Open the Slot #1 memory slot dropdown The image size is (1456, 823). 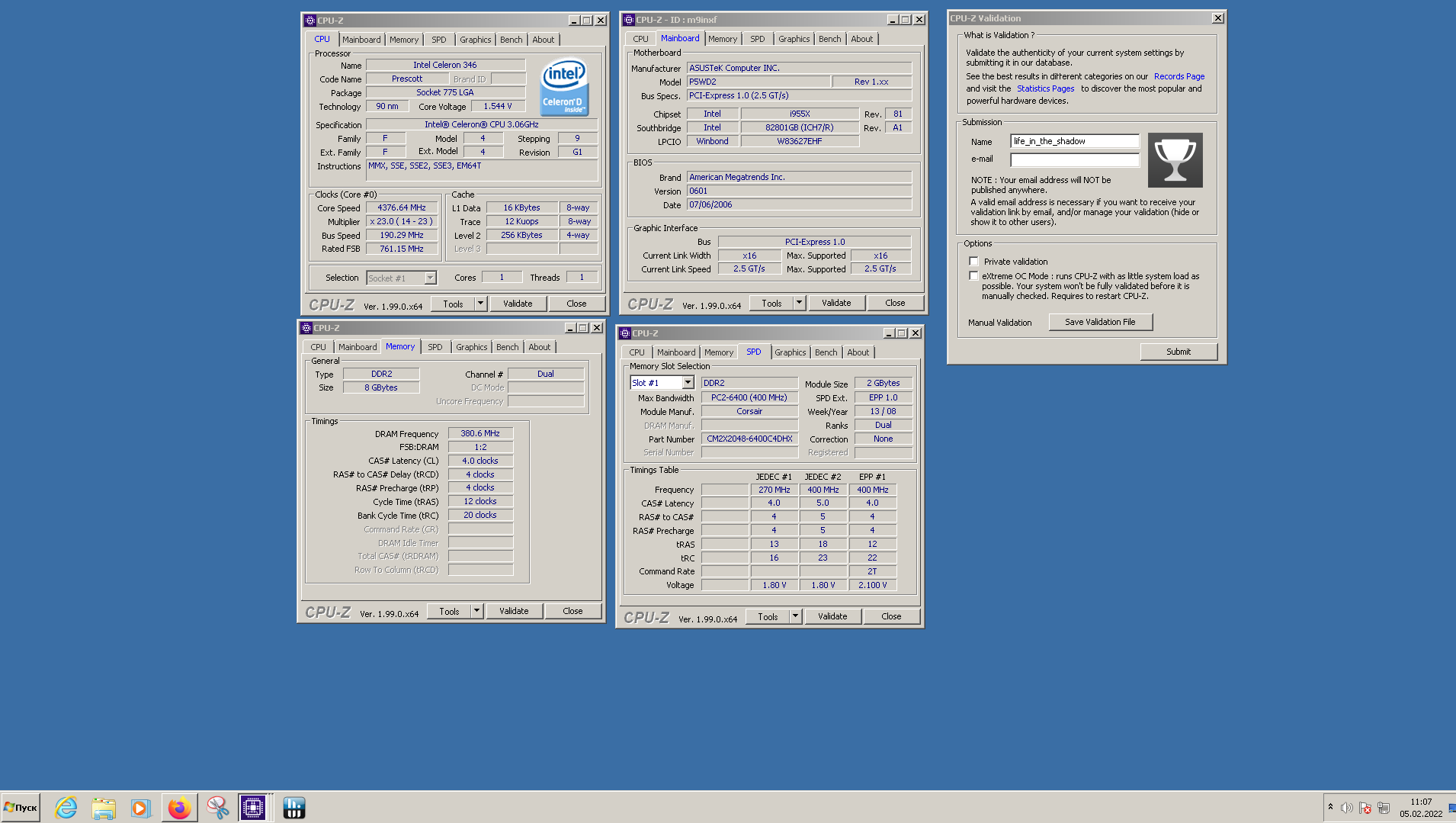(688, 383)
